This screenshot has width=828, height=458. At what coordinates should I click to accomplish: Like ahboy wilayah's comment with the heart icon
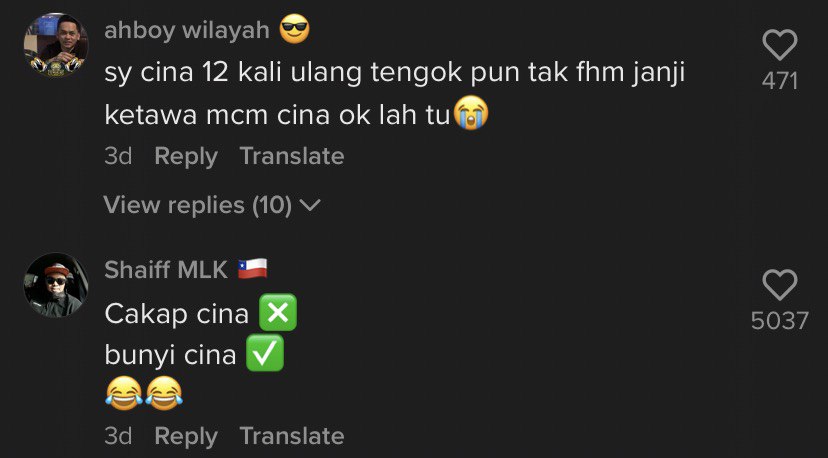tap(779, 45)
